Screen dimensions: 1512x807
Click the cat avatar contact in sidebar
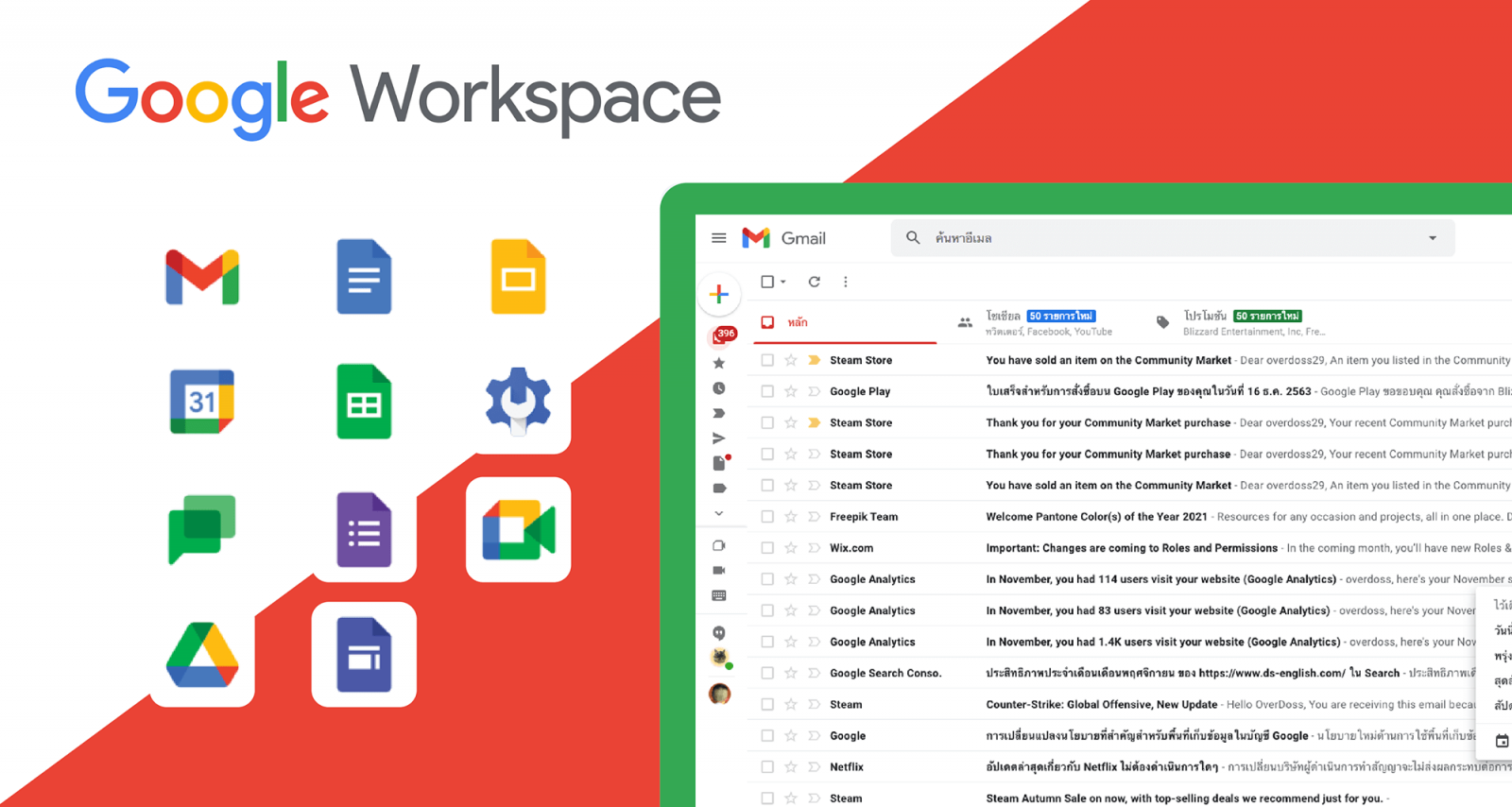[x=719, y=658]
